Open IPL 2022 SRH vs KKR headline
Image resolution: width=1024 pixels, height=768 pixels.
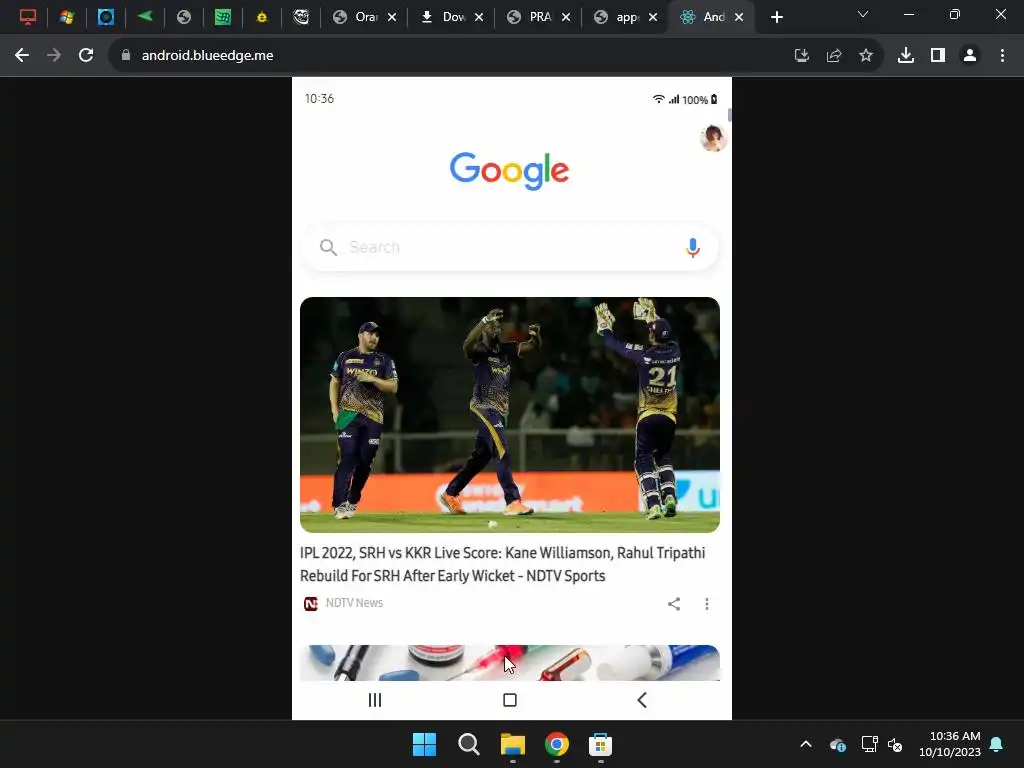tap(502, 564)
